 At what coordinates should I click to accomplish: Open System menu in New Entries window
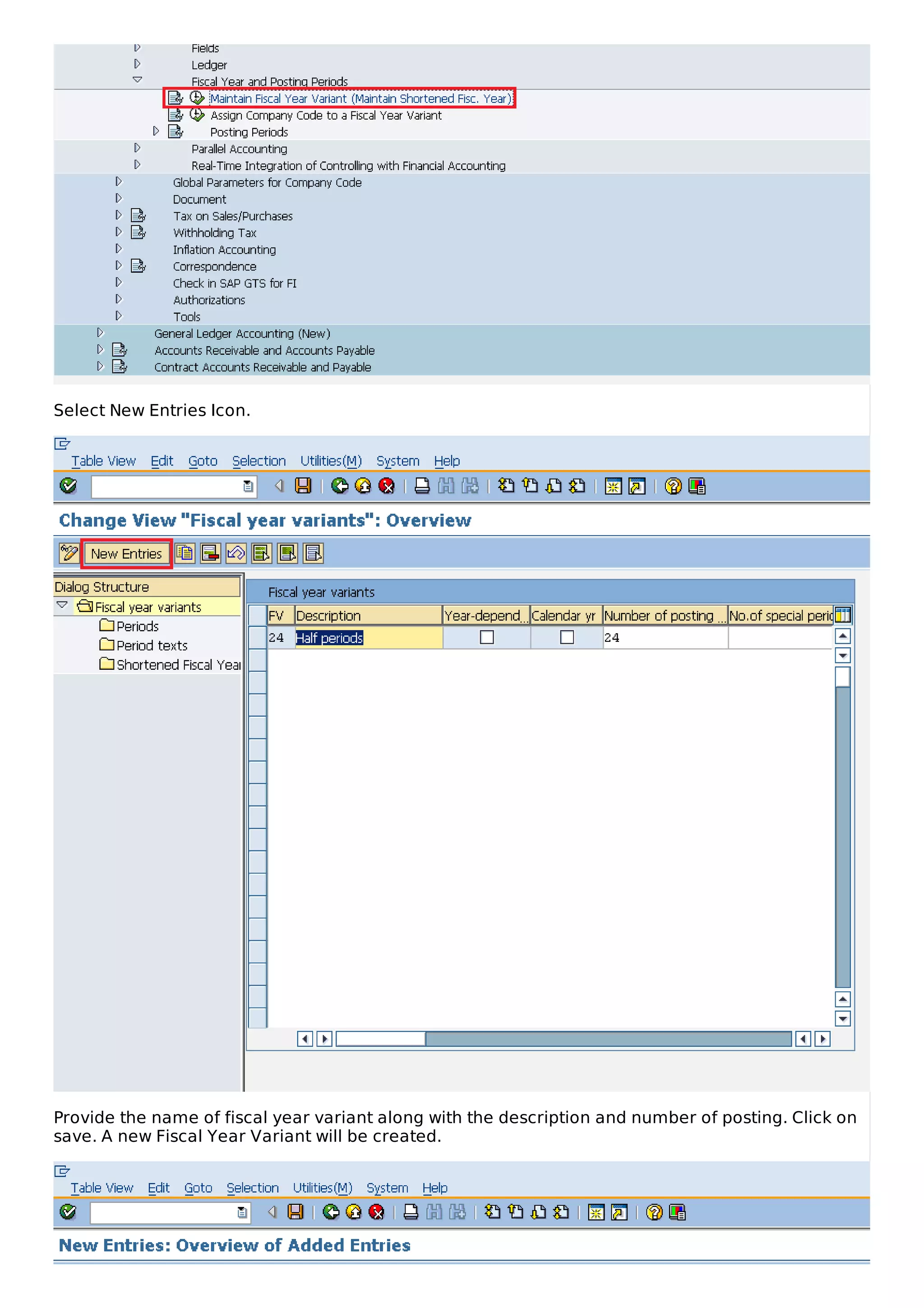click(x=387, y=1188)
